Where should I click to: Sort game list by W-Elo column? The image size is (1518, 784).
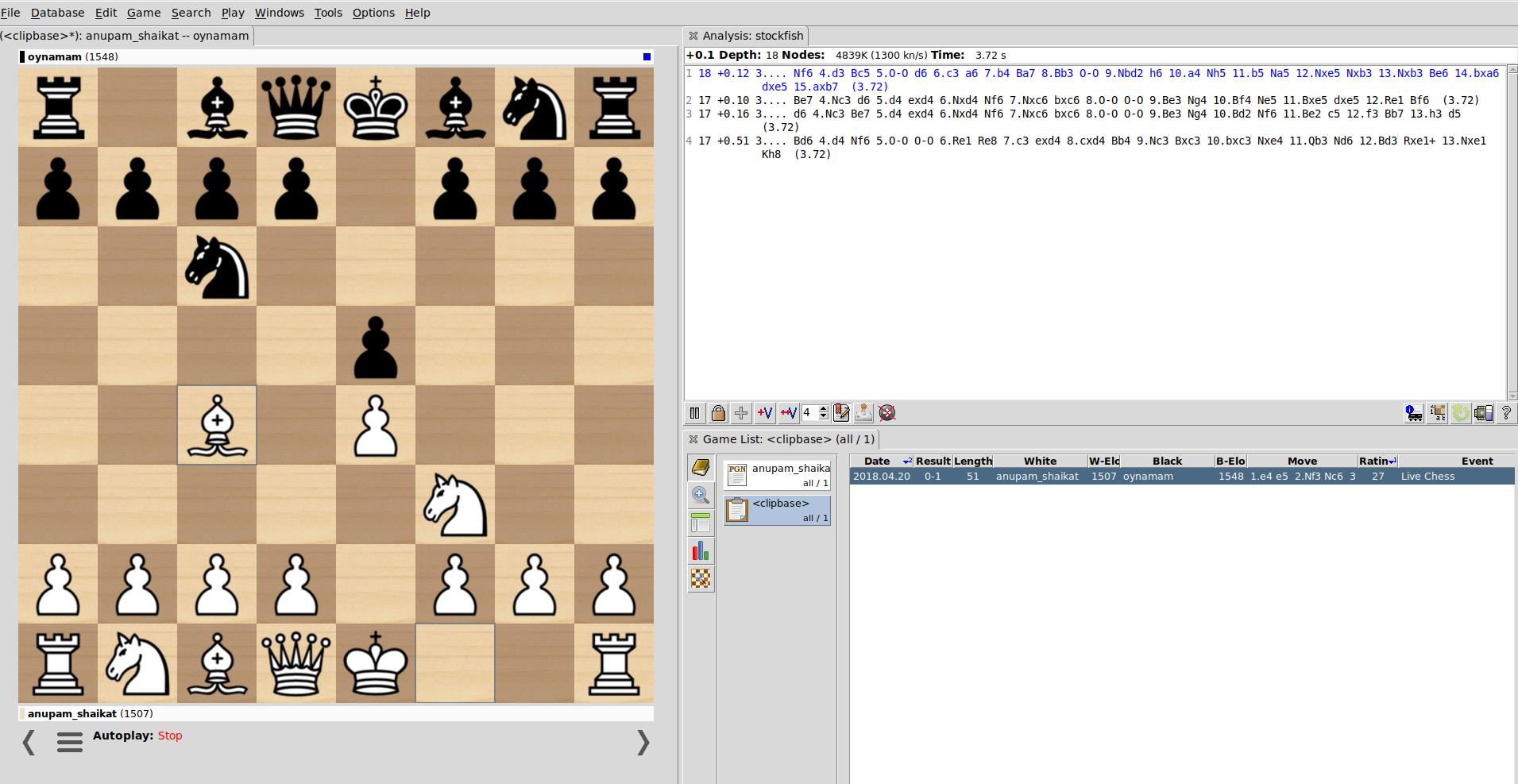tap(1103, 461)
